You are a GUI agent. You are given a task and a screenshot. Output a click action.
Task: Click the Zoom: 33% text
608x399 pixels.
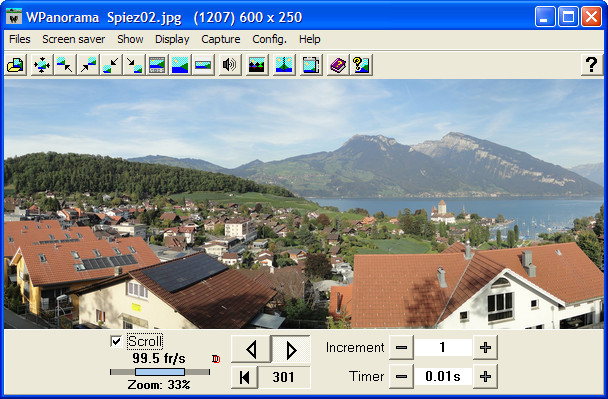coord(159,385)
